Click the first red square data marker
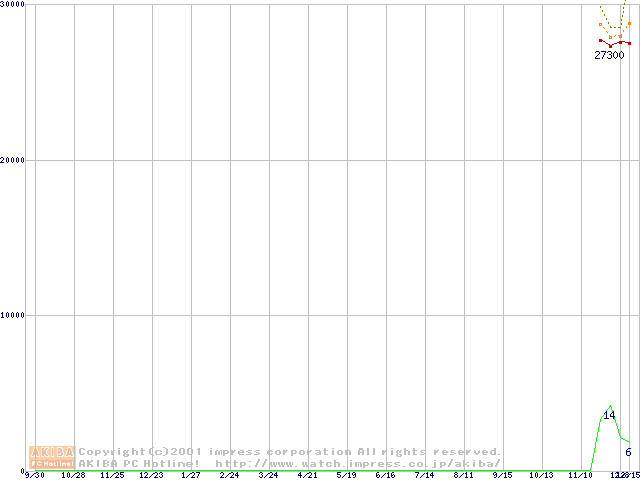Screen dimensions: 640x480 click(x=600, y=41)
